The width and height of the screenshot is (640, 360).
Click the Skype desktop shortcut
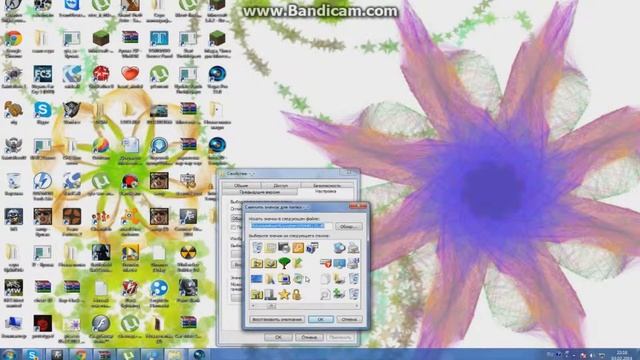(x=42, y=111)
